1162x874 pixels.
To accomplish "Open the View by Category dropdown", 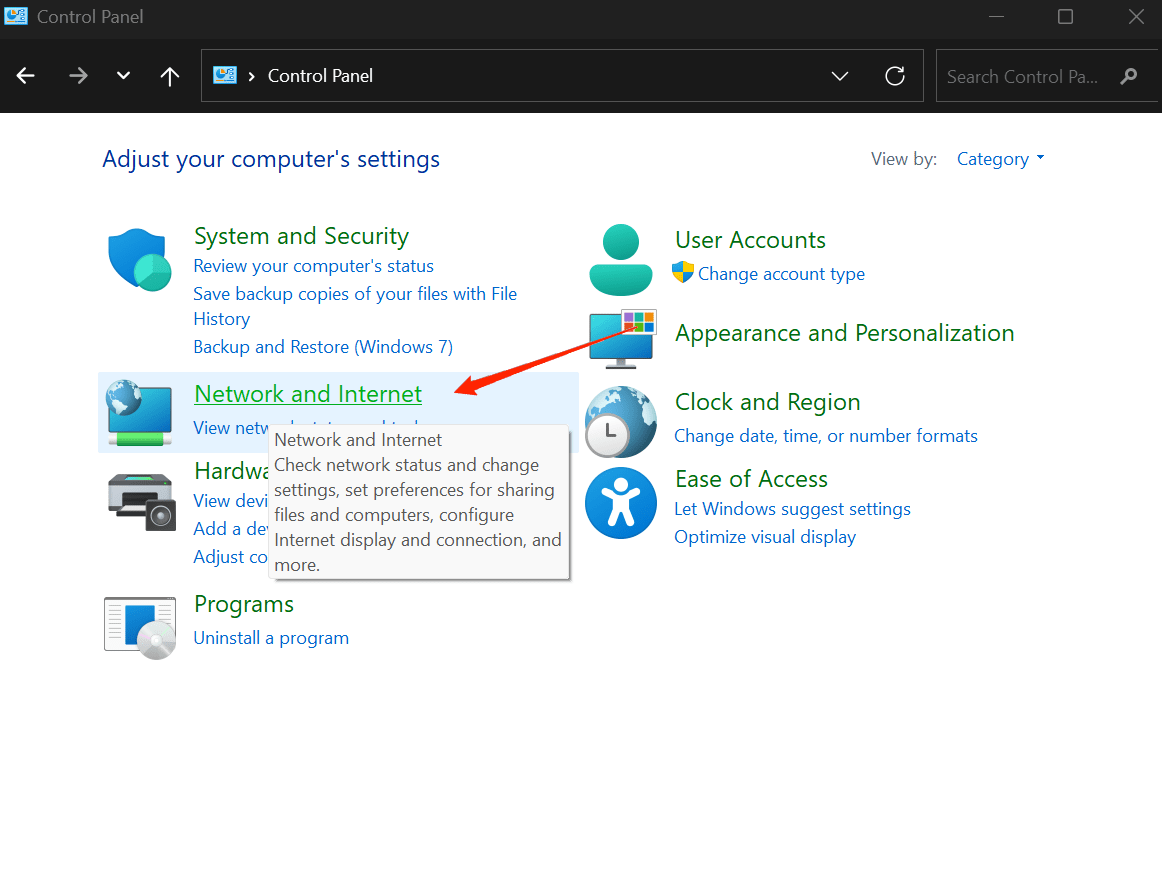I will (x=1000, y=159).
